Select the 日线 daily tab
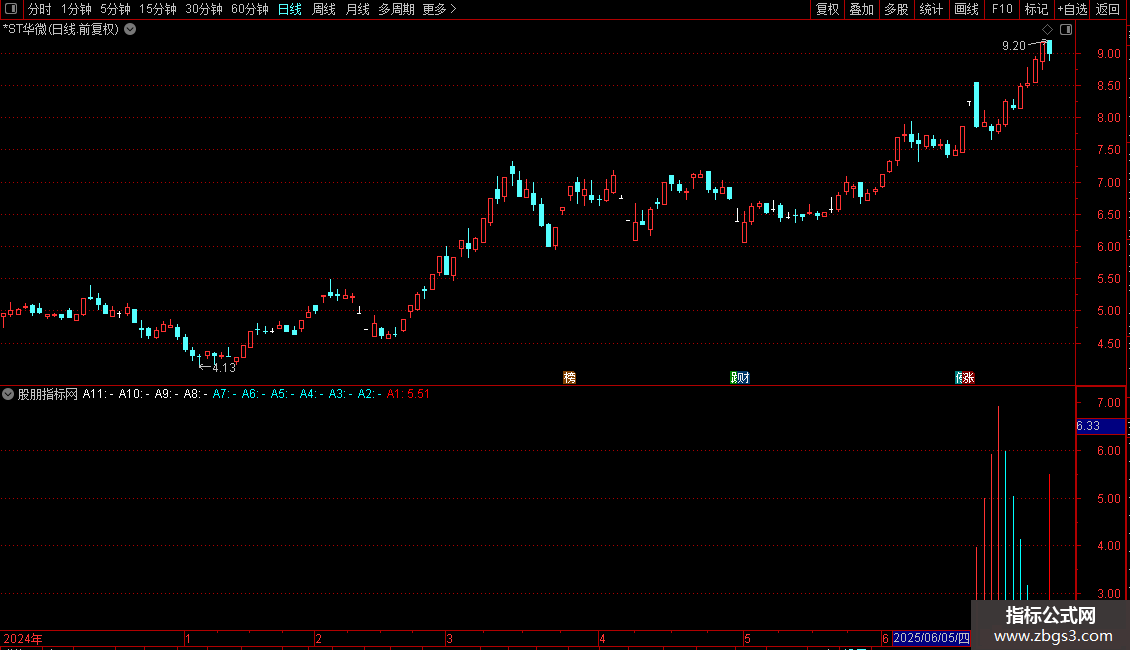Viewport: 1130px width, 650px height. point(290,9)
